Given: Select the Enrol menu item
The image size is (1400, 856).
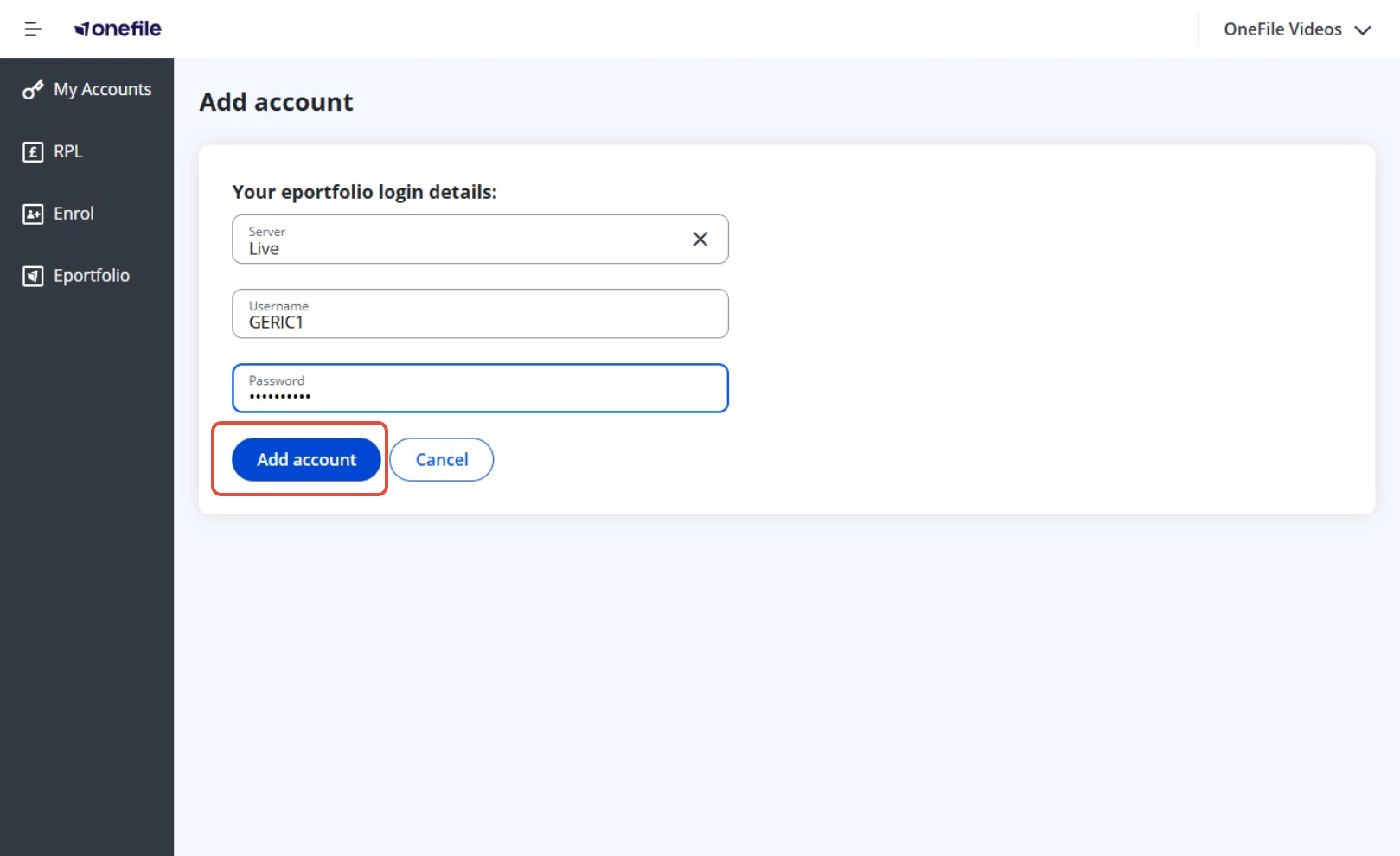Looking at the screenshot, I should click(x=74, y=214).
